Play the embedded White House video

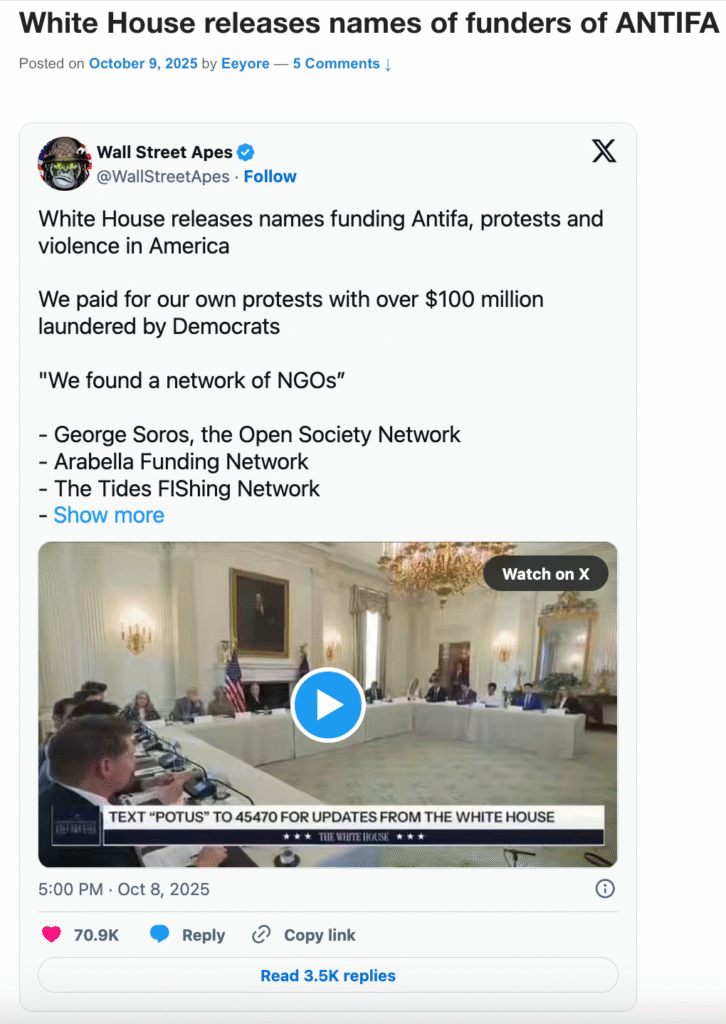[327, 705]
